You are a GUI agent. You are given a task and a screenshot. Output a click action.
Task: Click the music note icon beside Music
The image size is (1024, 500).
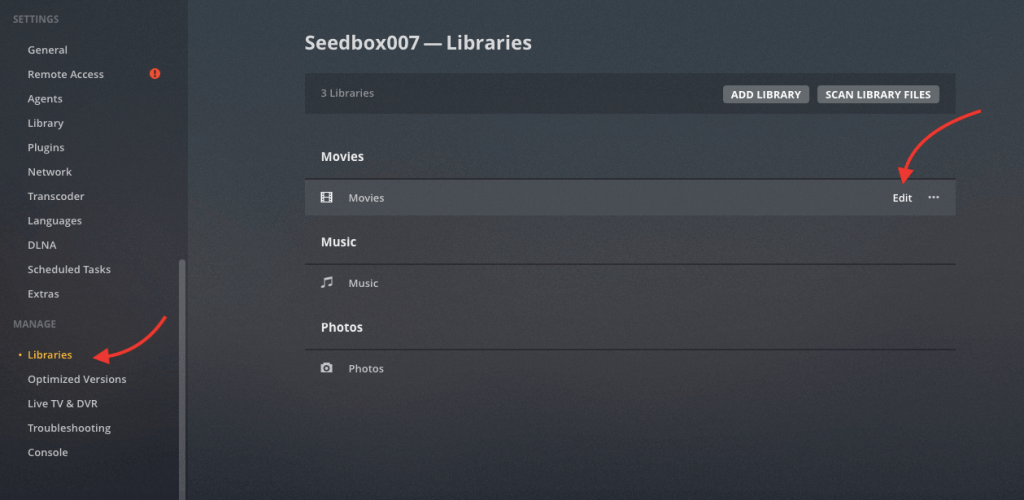click(x=326, y=283)
